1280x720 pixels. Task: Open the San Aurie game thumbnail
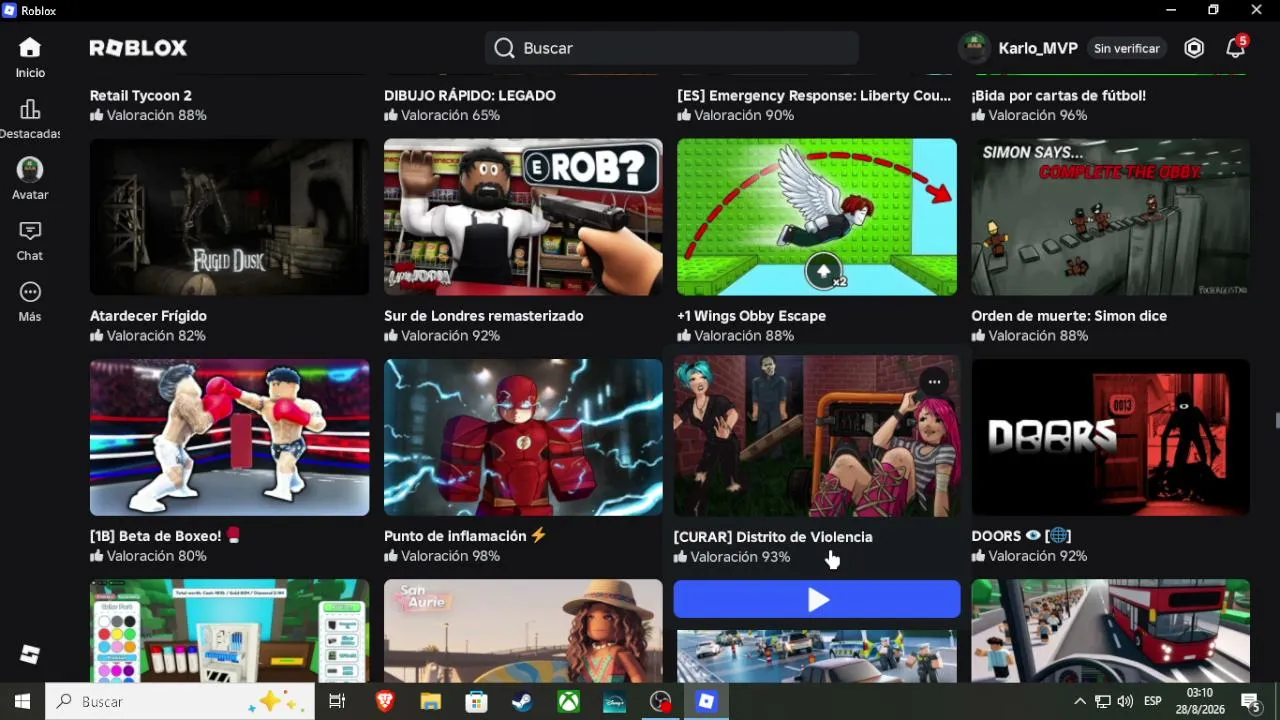[x=523, y=631]
